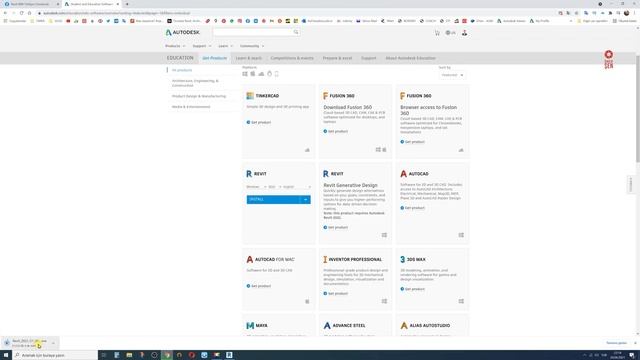
Task: Filter by mobile platform icon
Action: (x=277, y=74)
